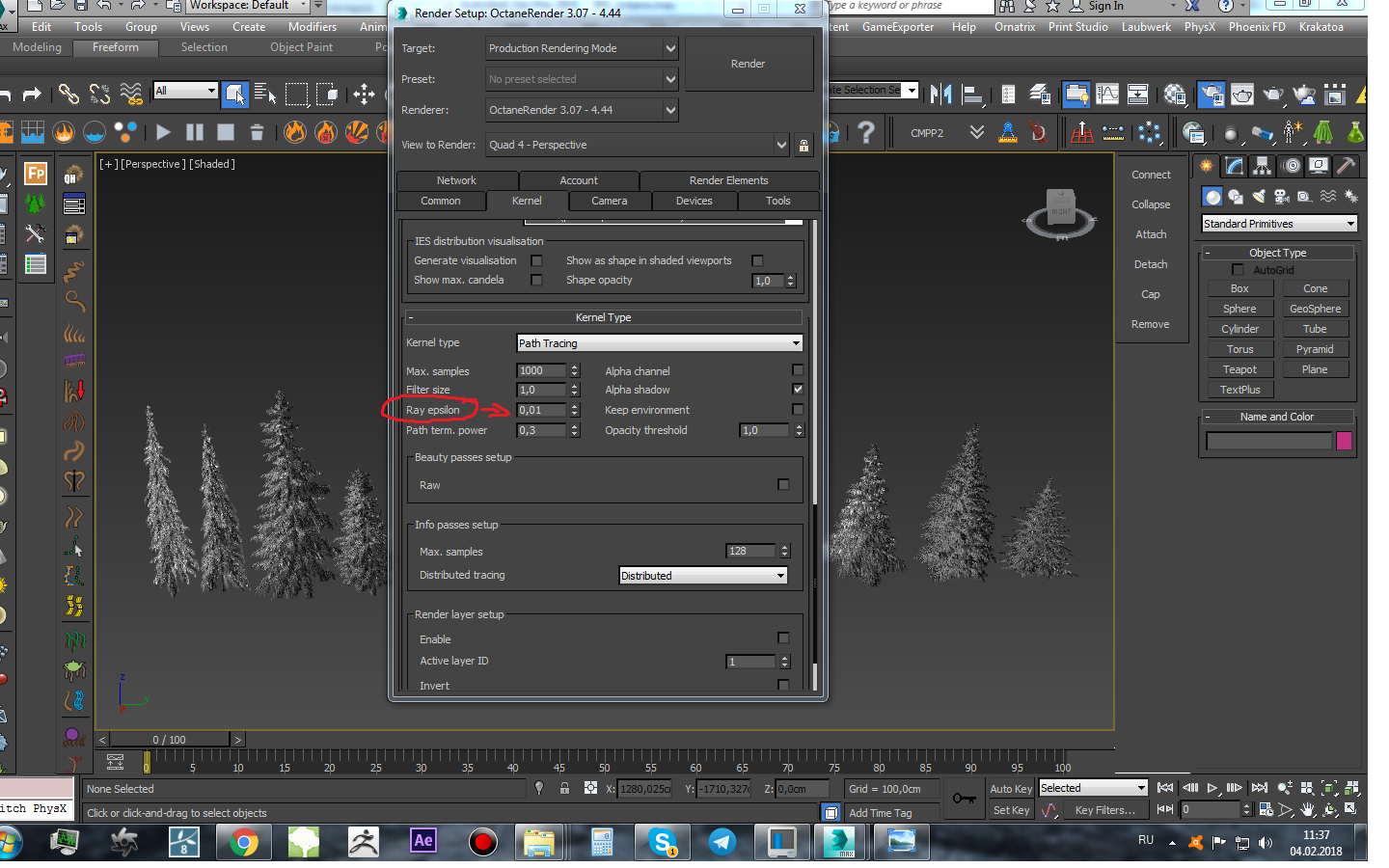Choose the Bind to Space Warp tool
The image size is (1389, 868).
(131, 94)
